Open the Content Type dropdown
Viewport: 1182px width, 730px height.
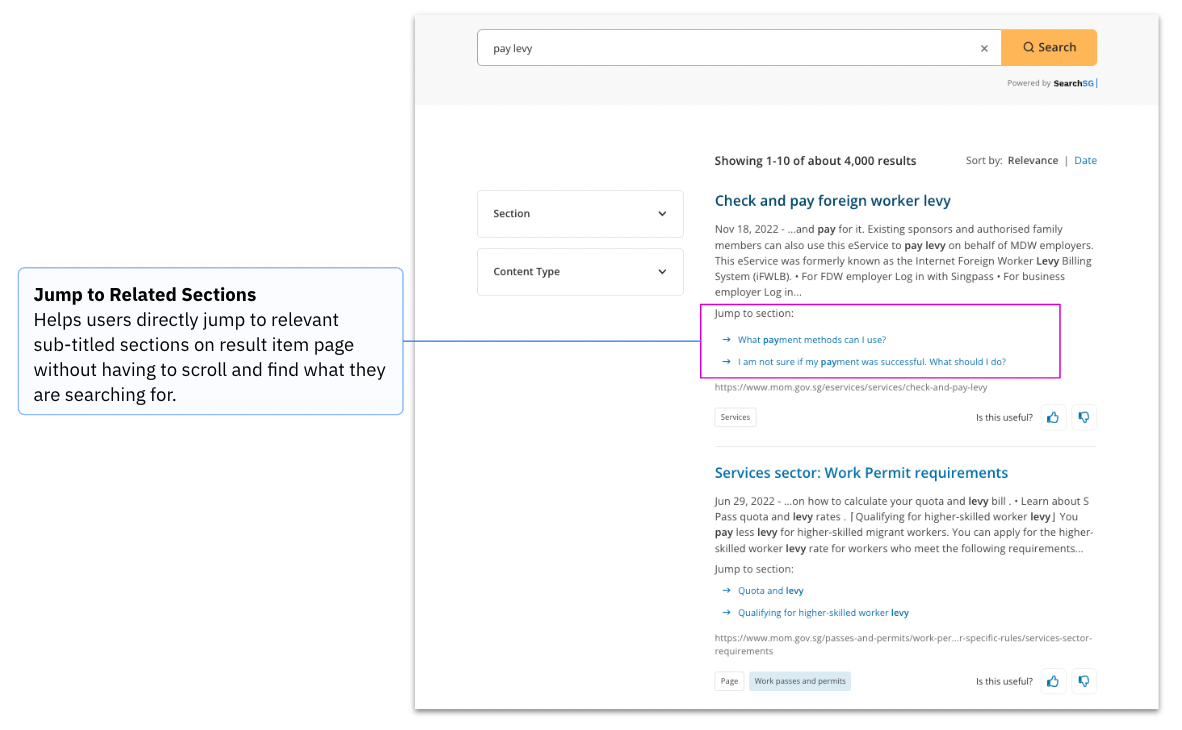pos(580,271)
